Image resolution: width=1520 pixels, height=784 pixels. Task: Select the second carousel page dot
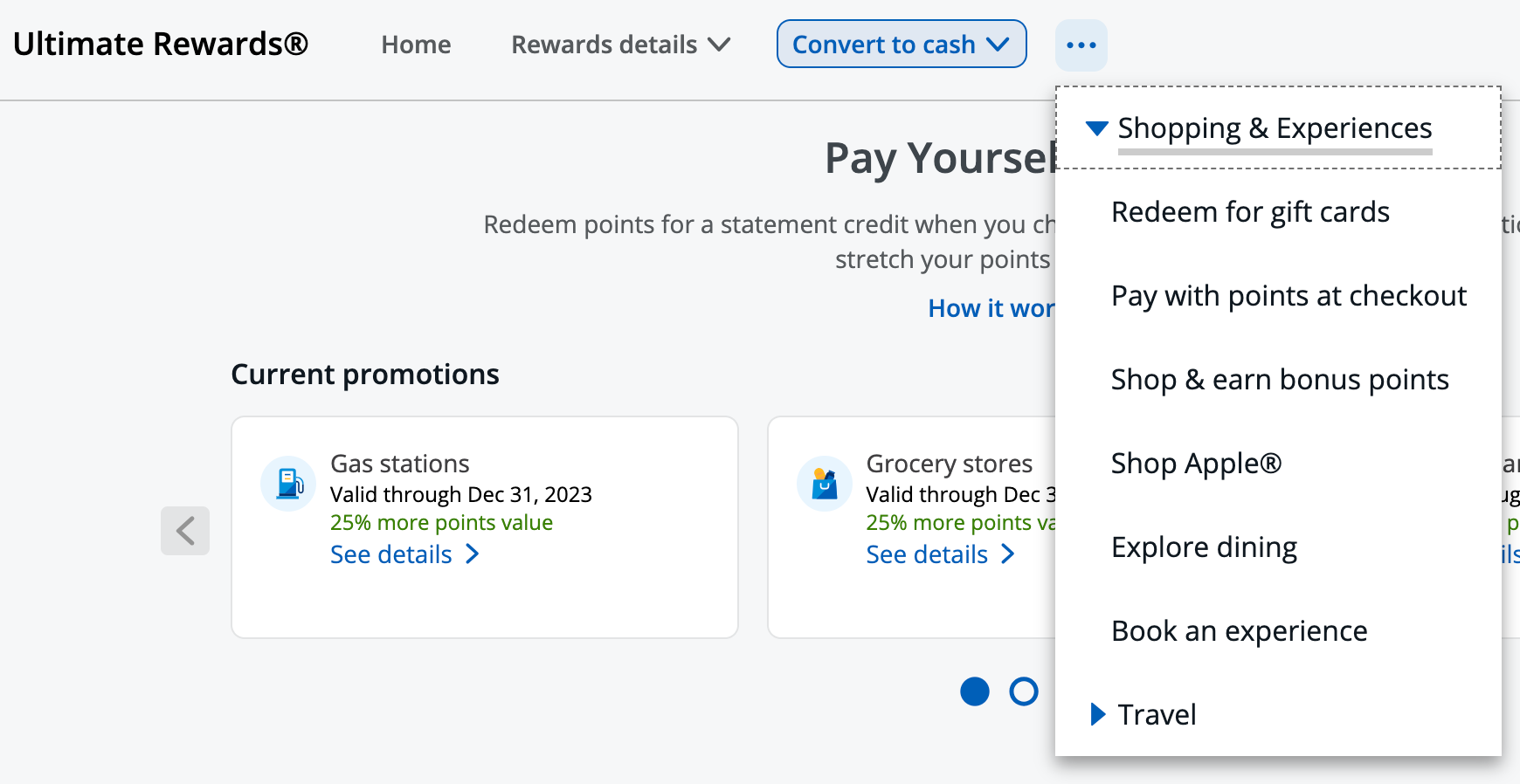[x=1024, y=691]
